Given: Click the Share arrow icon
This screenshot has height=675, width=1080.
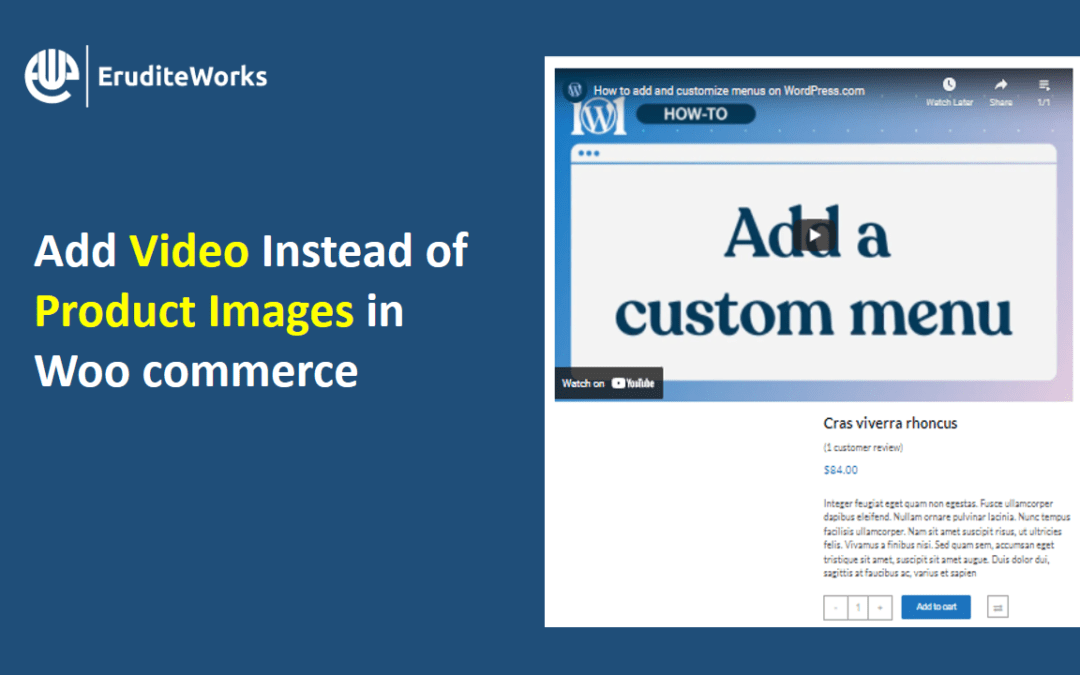Looking at the screenshot, I should click(x=1001, y=84).
